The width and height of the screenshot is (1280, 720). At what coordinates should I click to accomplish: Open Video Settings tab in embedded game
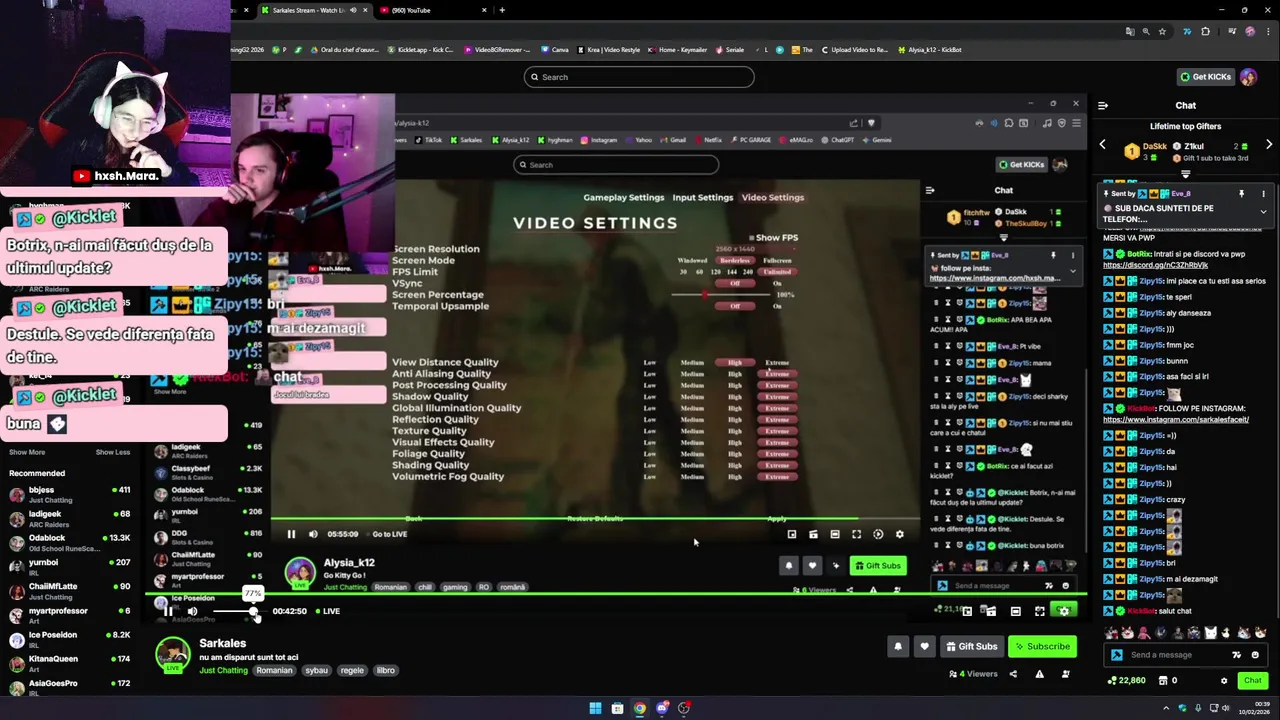point(772,197)
